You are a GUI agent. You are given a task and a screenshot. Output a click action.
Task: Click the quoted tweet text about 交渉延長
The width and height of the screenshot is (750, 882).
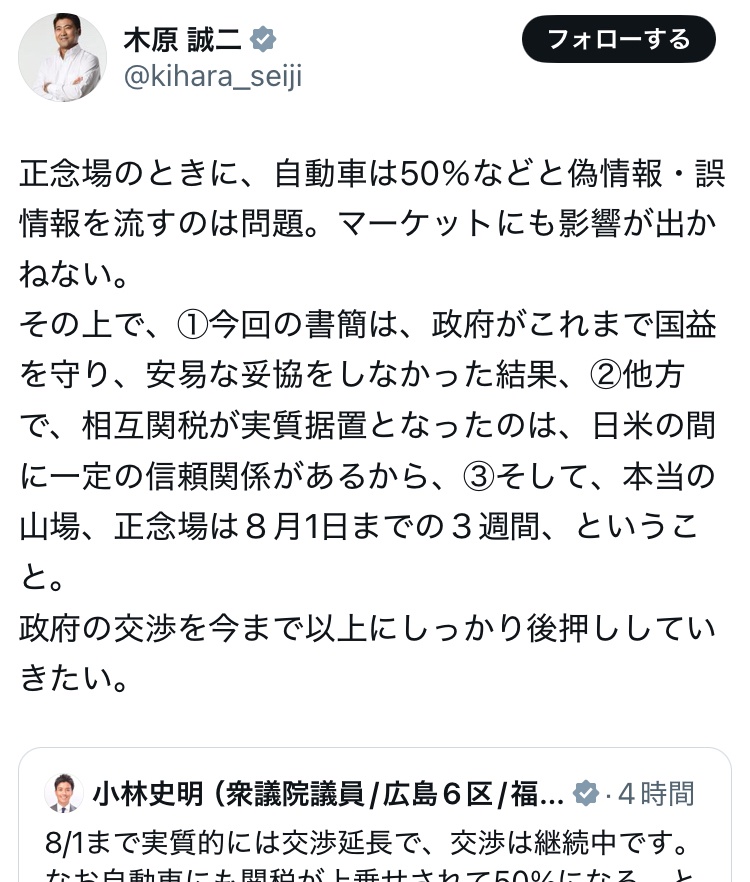[370, 840]
